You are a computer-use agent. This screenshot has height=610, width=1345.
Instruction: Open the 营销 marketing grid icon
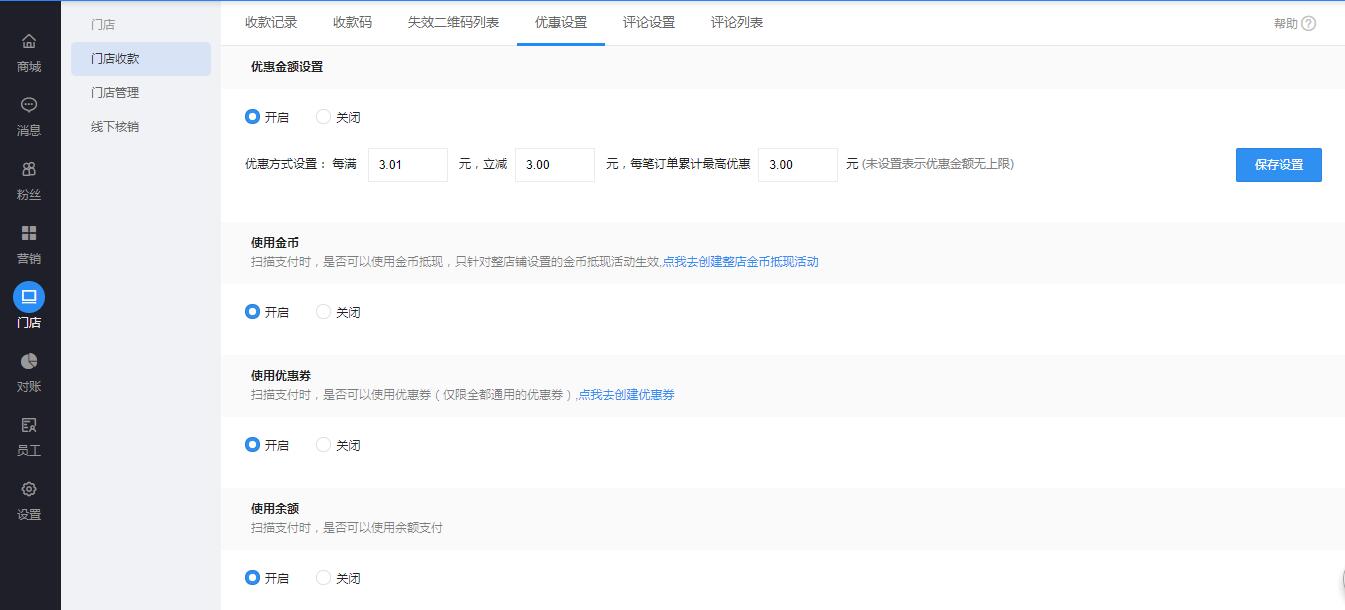coord(29,233)
